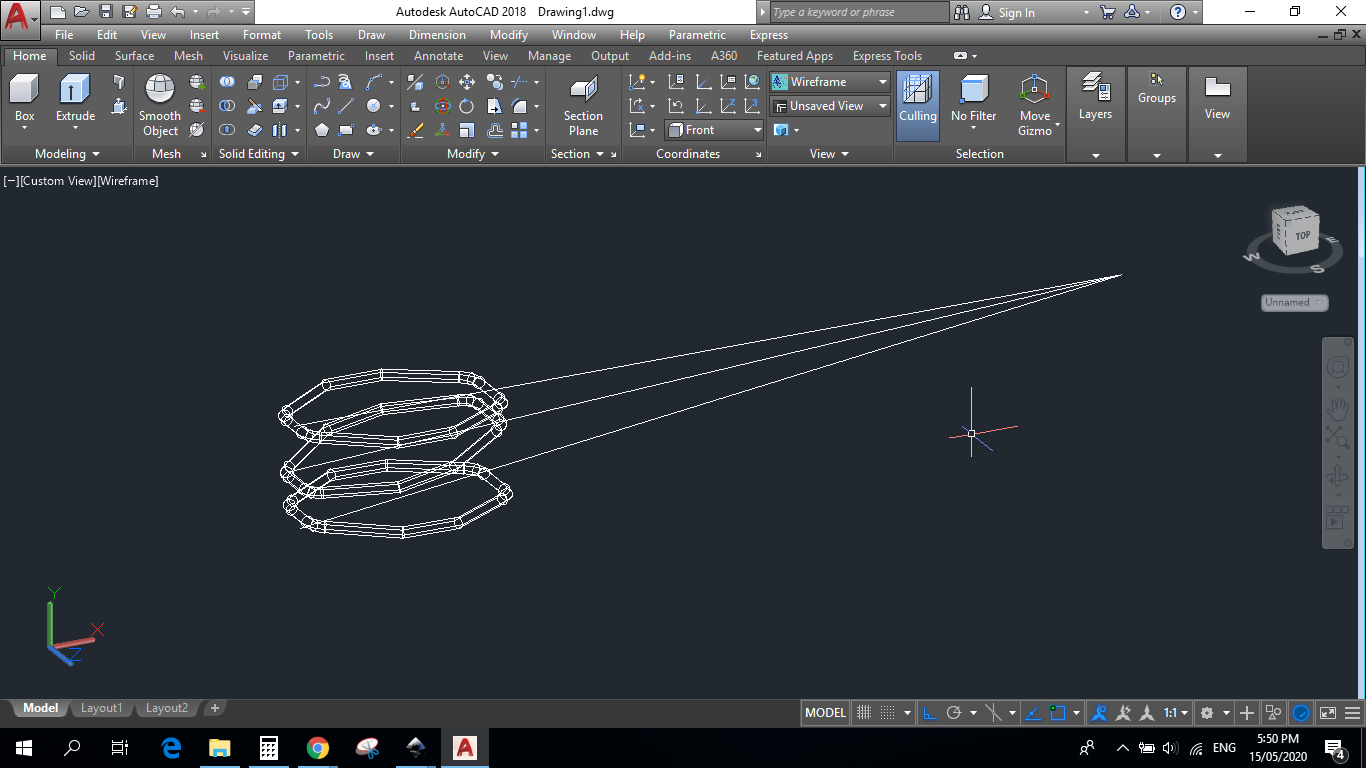Expand the Solid Editing panel
The width and height of the screenshot is (1366, 768).
point(259,154)
